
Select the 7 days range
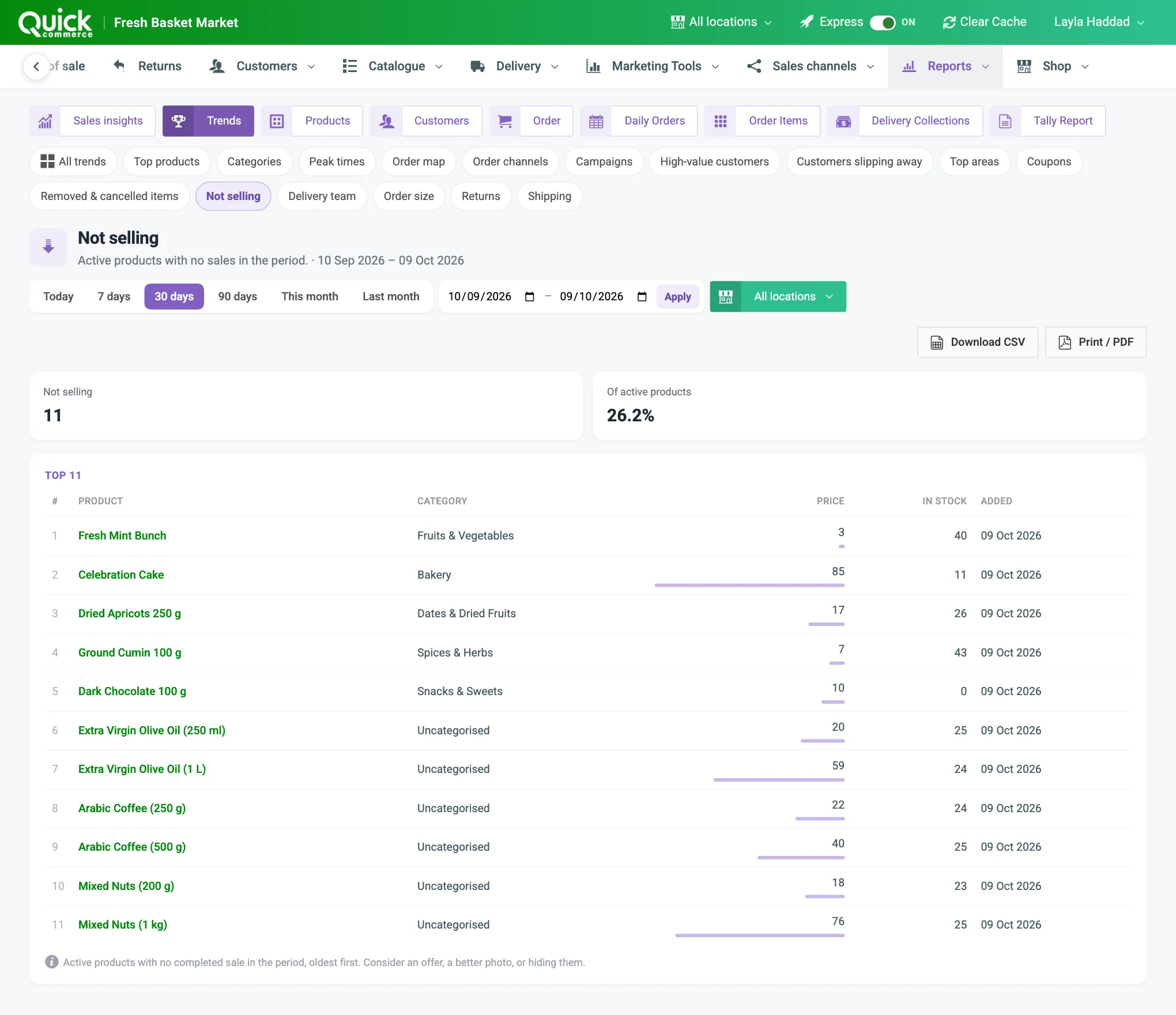coord(114,297)
